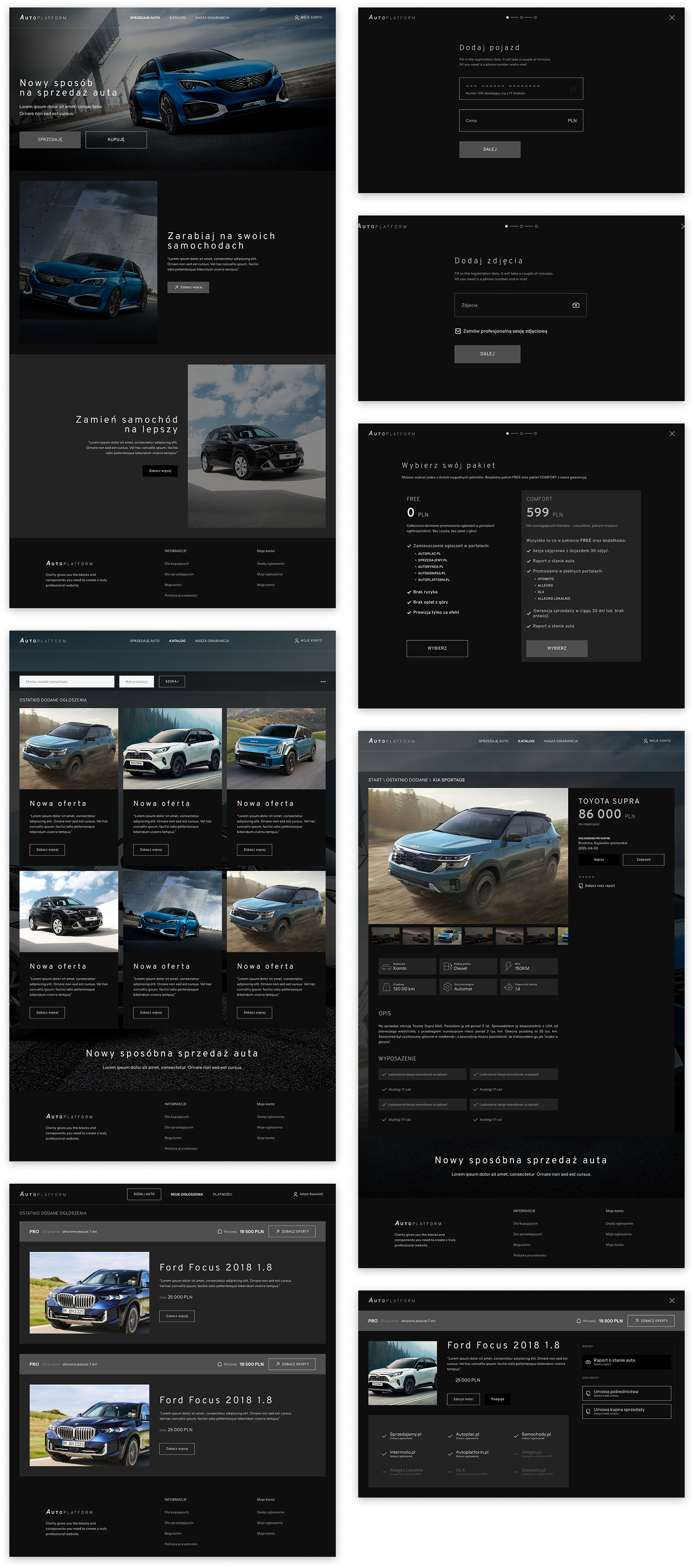This screenshot has height=1568, width=694.
Task: Click middle progress step dot on Dodaj zdjęcia
Action: [521, 227]
